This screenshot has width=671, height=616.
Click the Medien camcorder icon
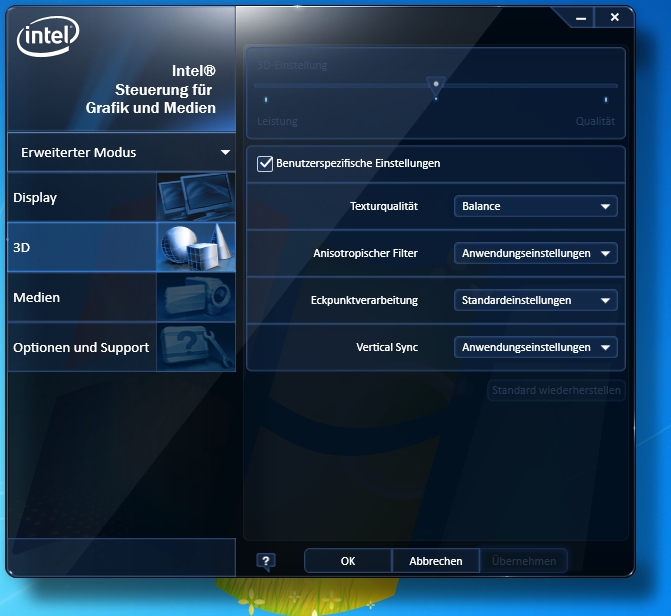196,297
